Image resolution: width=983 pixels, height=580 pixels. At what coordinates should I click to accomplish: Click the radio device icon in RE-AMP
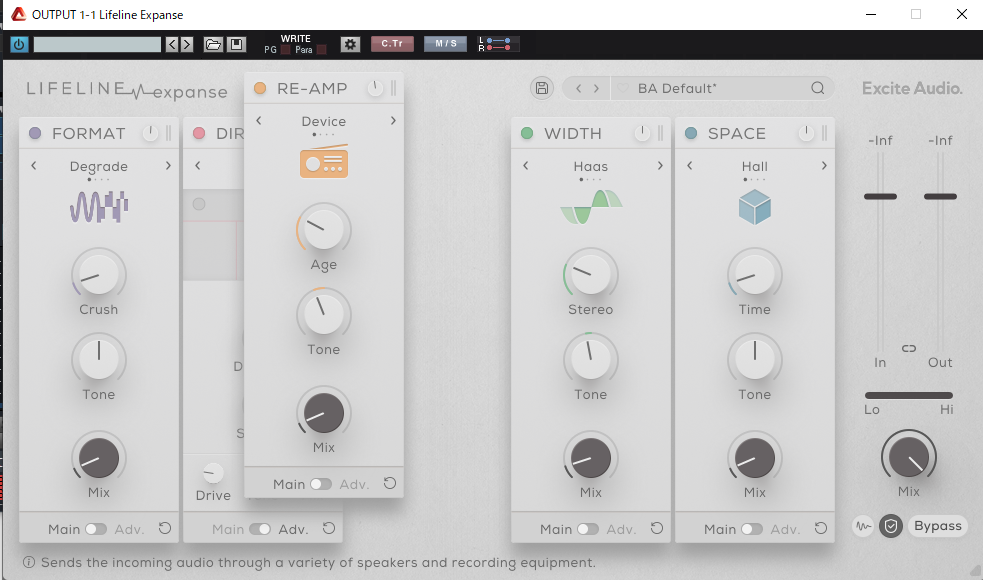[x=323, y=162]
